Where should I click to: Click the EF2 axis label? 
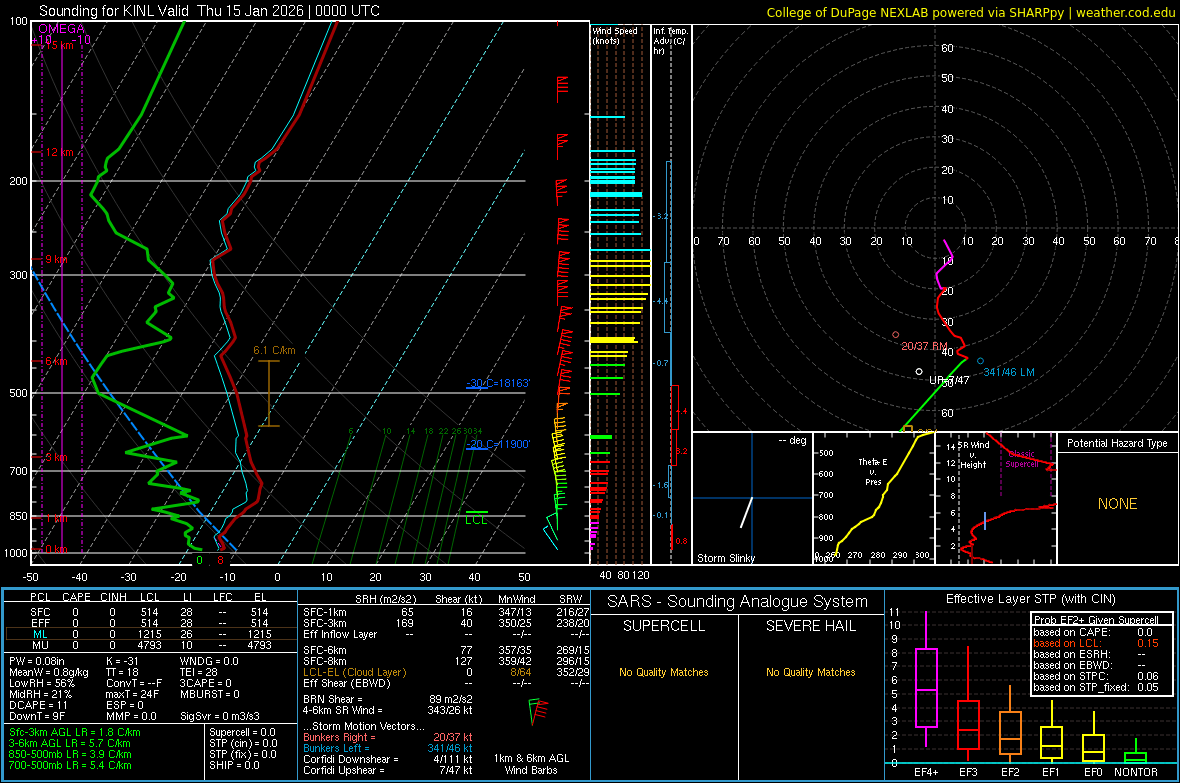(x=1010, y=772)
